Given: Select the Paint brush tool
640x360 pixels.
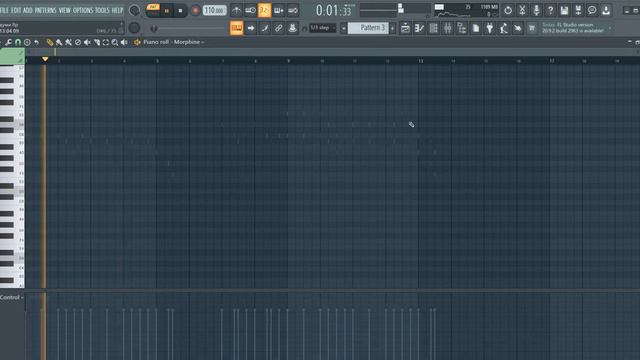Looking at the screenshot, I should click(59, 42).
